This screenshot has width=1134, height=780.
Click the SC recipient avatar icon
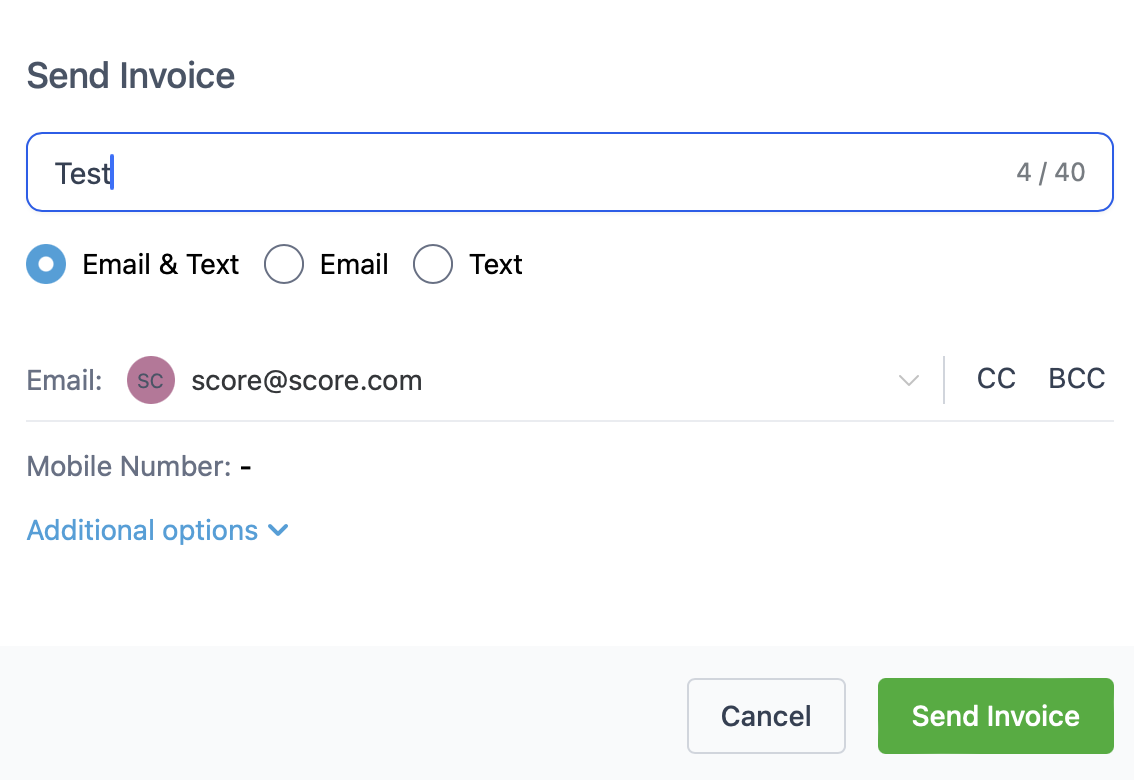click(x=150, y=380)
